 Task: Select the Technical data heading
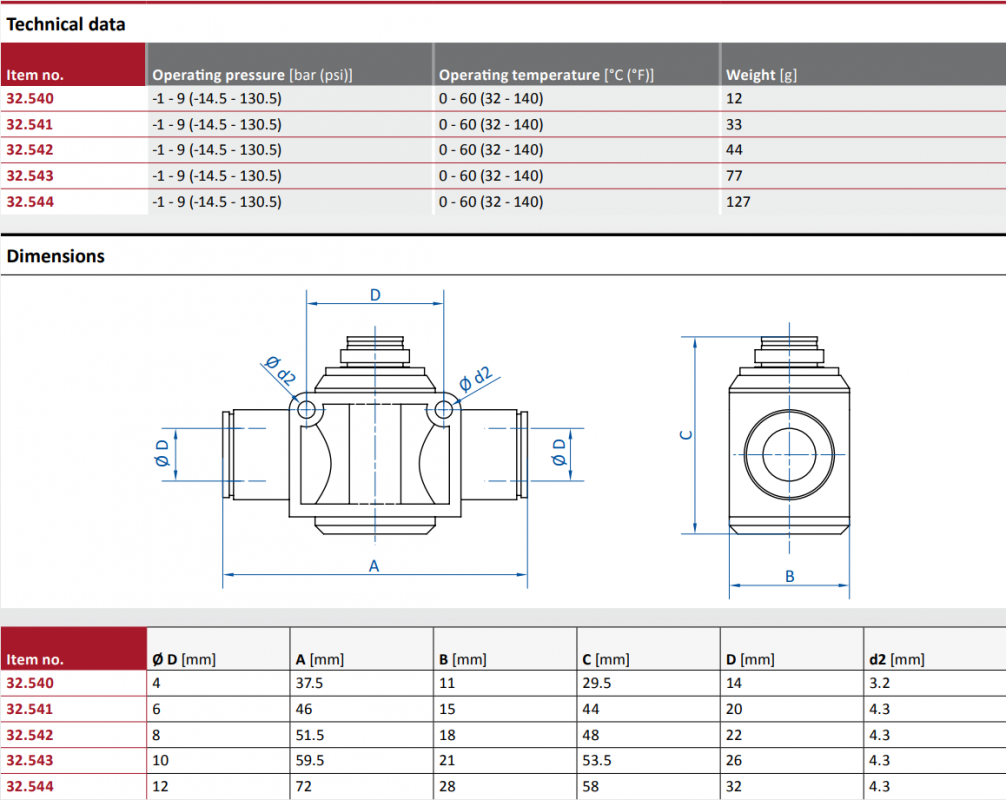coord(65,24)
